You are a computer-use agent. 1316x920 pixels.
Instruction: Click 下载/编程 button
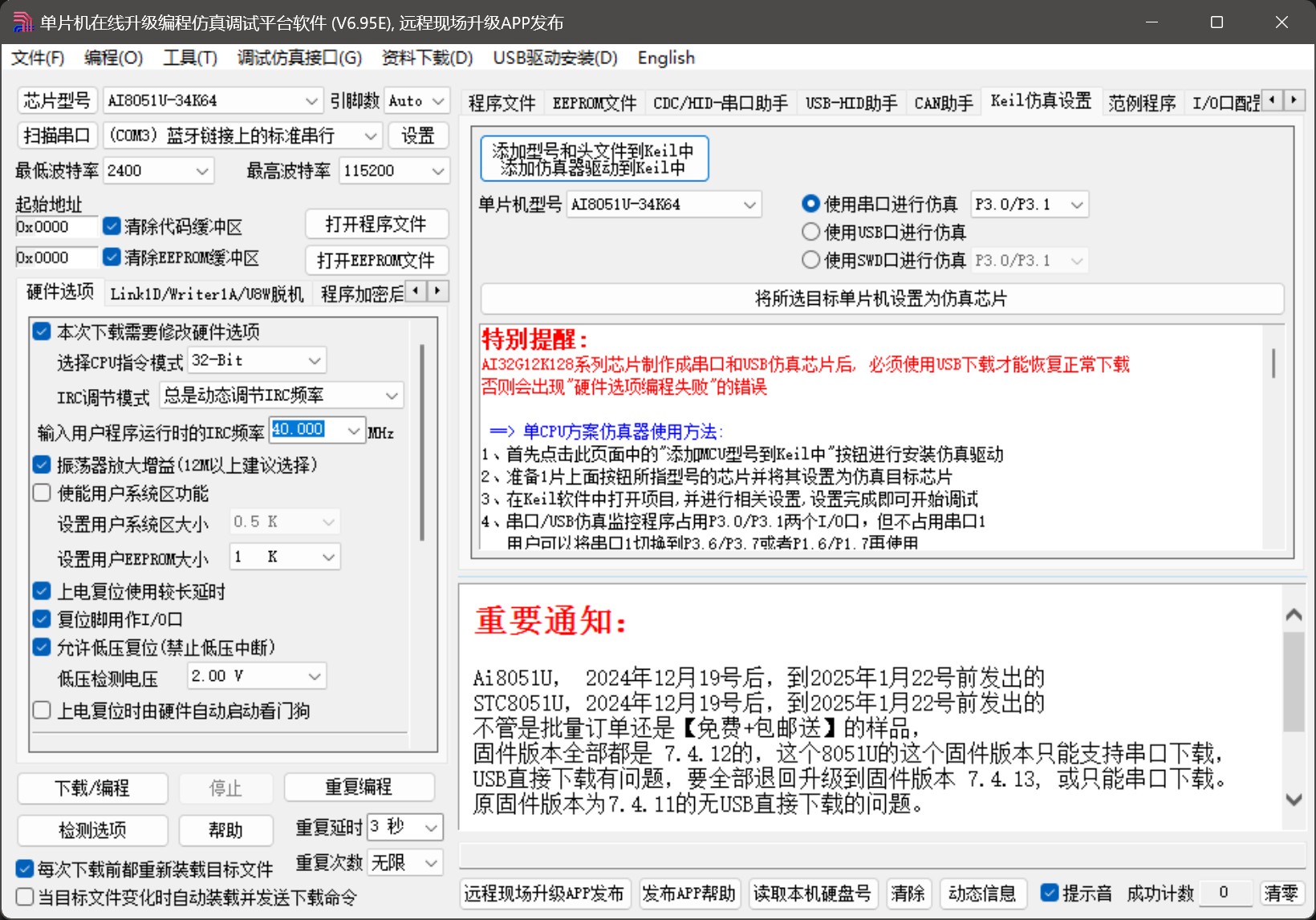(x=92, y=788)
